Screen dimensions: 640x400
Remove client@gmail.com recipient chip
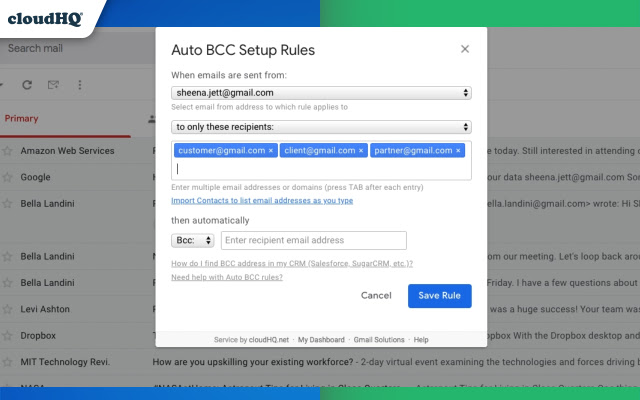361,151
